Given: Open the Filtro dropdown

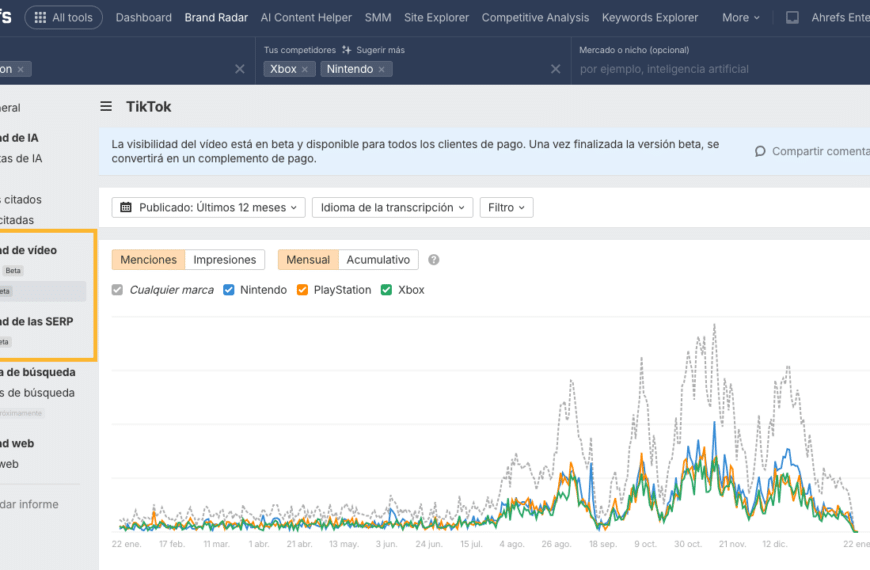Looking at the screenshot, I should [506, 207].
